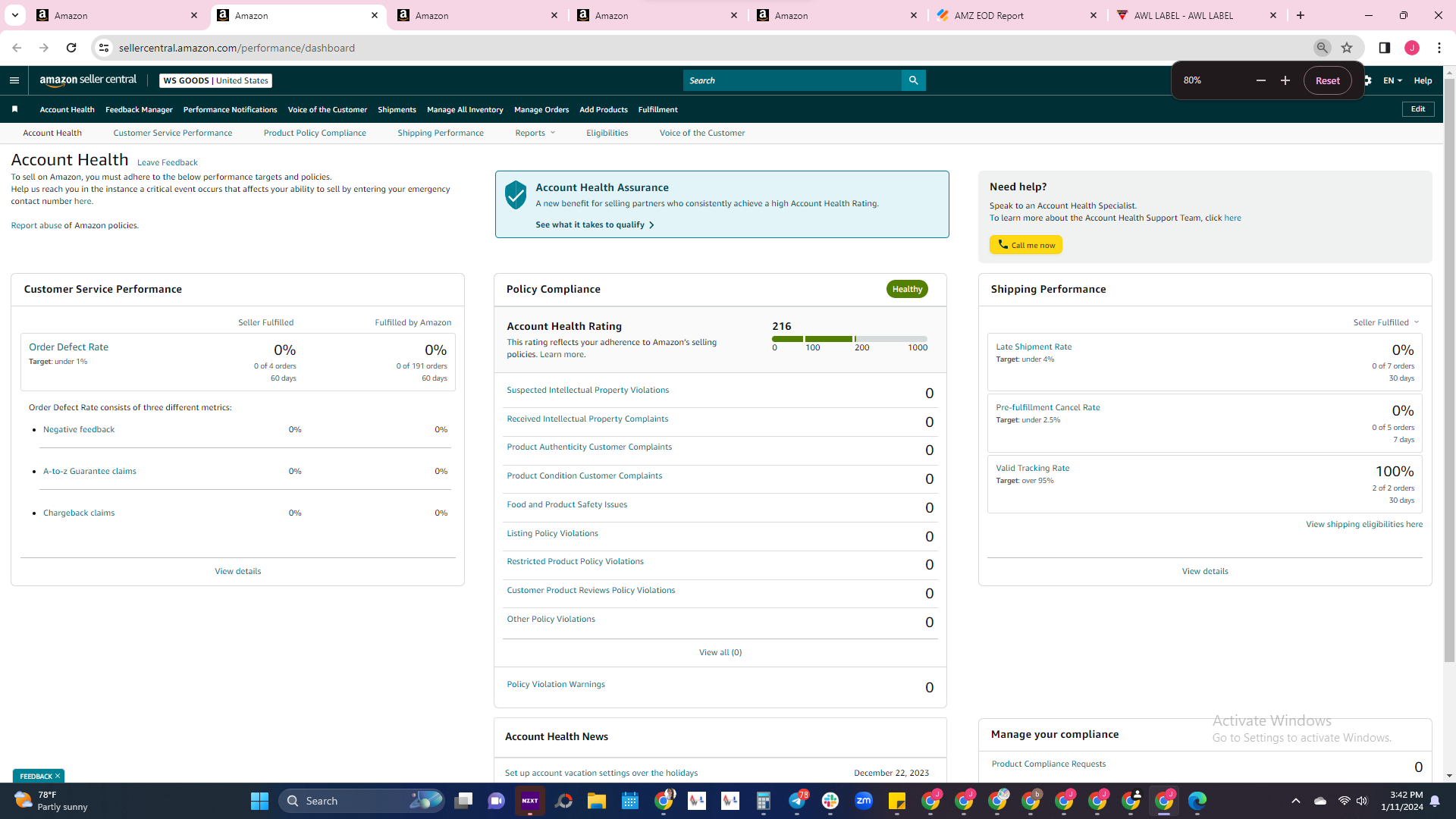Open Suspected Intellectual Property Violations link
The height and width of the screenshot is (819, 1456).
(x=588, y=390)
